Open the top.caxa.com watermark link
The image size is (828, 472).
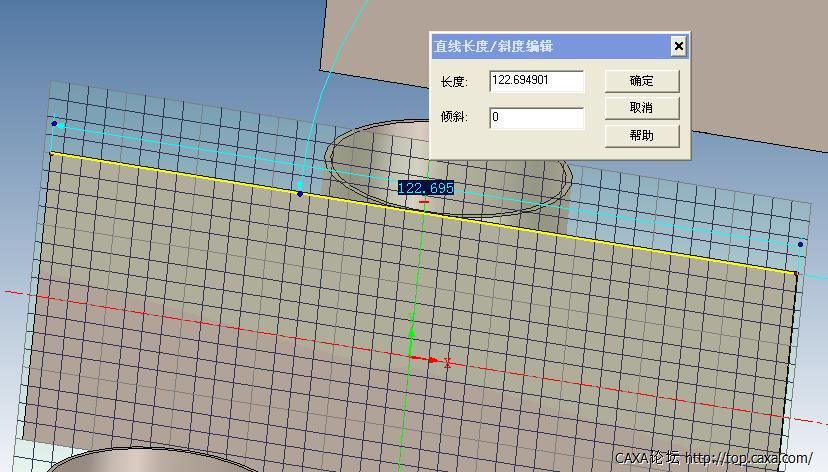click(748, 459)
